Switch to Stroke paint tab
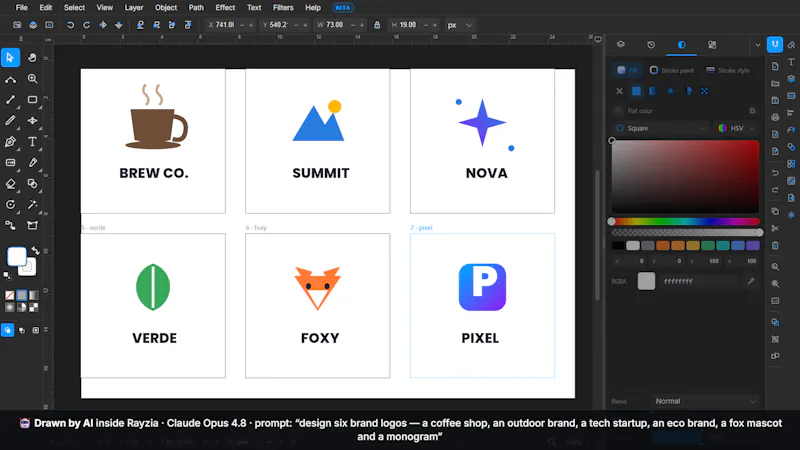800x450 pixels. (671, 70)
